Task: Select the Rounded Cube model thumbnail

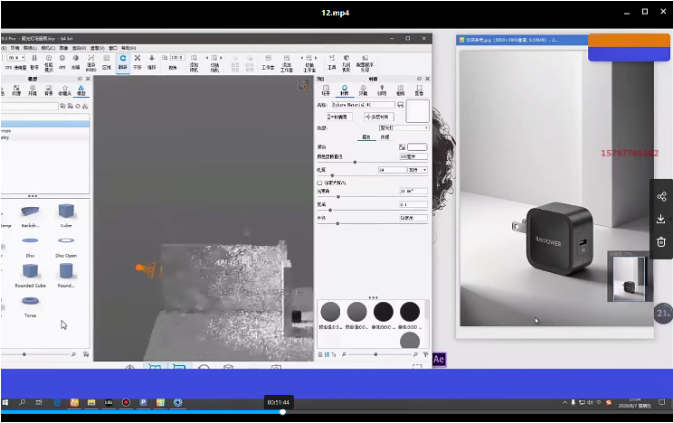Action: pyautogui.click(x=30, y=275)
